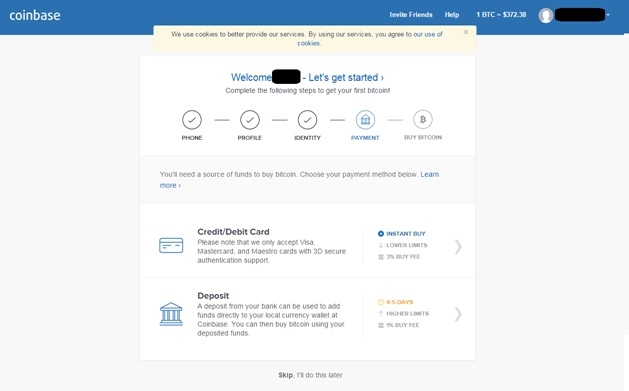The image size is (629, 391).
Task: Click the 1% BUY FEE label
Action: 399,325
